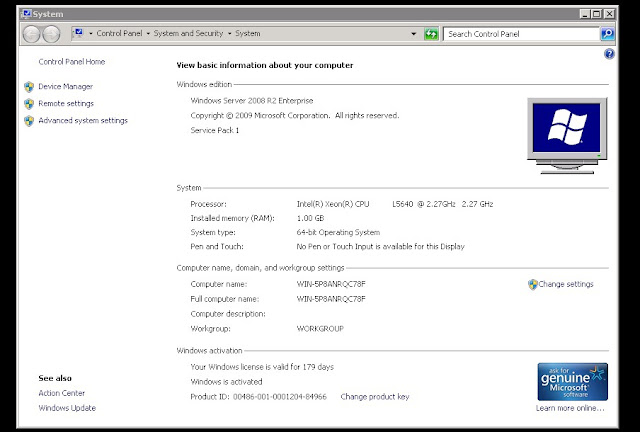Open Device Manager link
The width and height of the screenshot is (640, 432).
(x=65, y=87)
